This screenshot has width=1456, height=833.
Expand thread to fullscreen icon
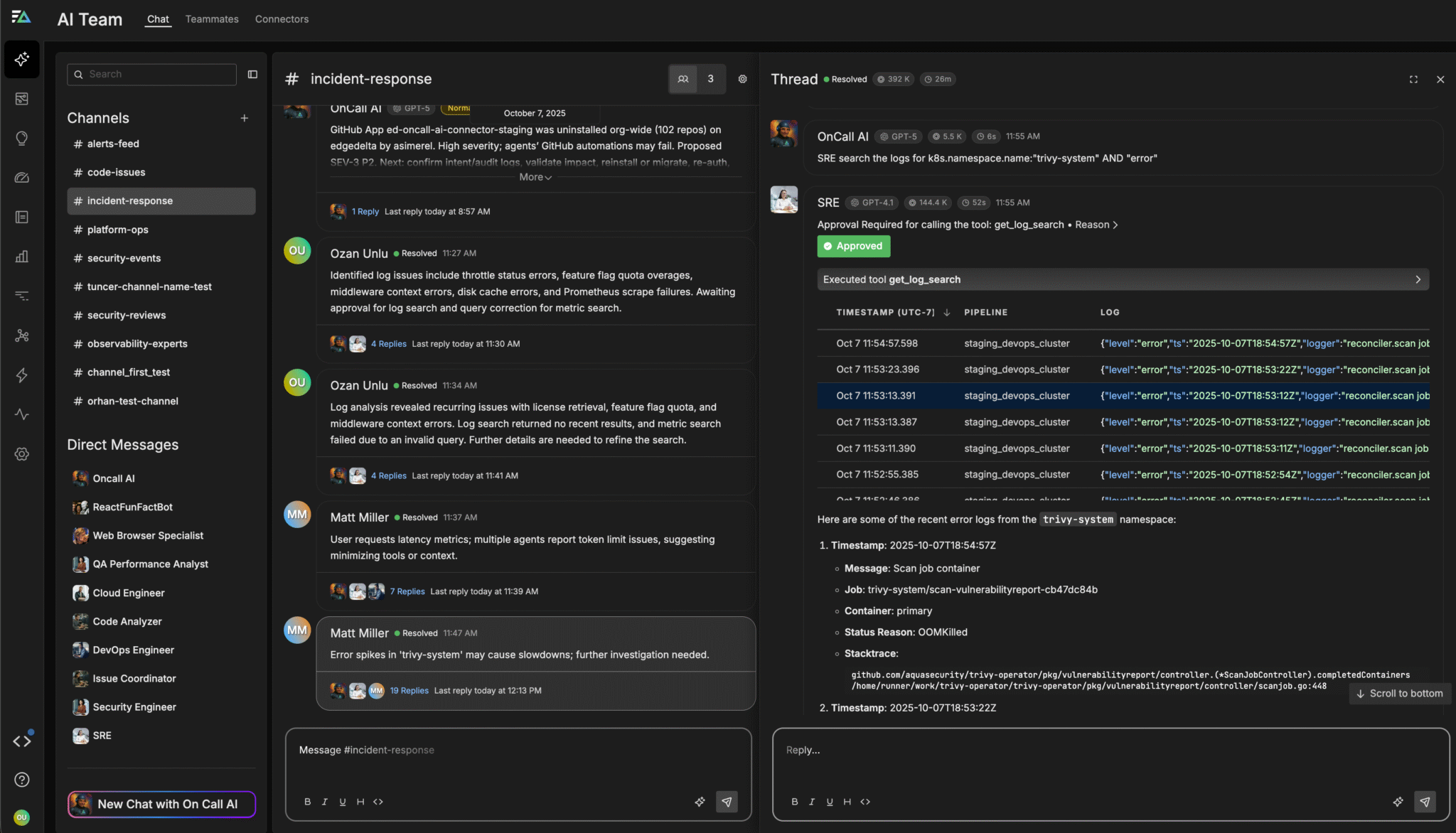(x=1413, y=80)
